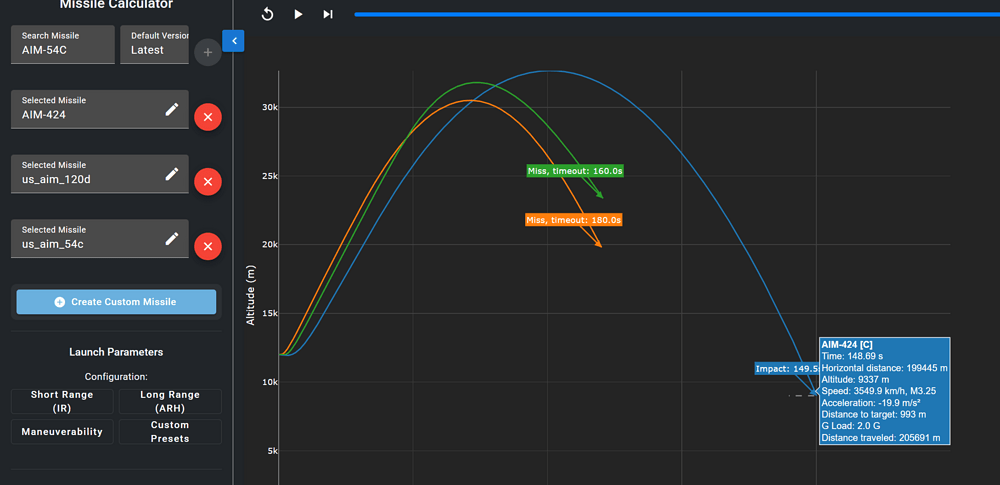Viewport: 1000px width, 485px height.
Task: Remove the us_aim_54c missile
Action: click(207, 246)
